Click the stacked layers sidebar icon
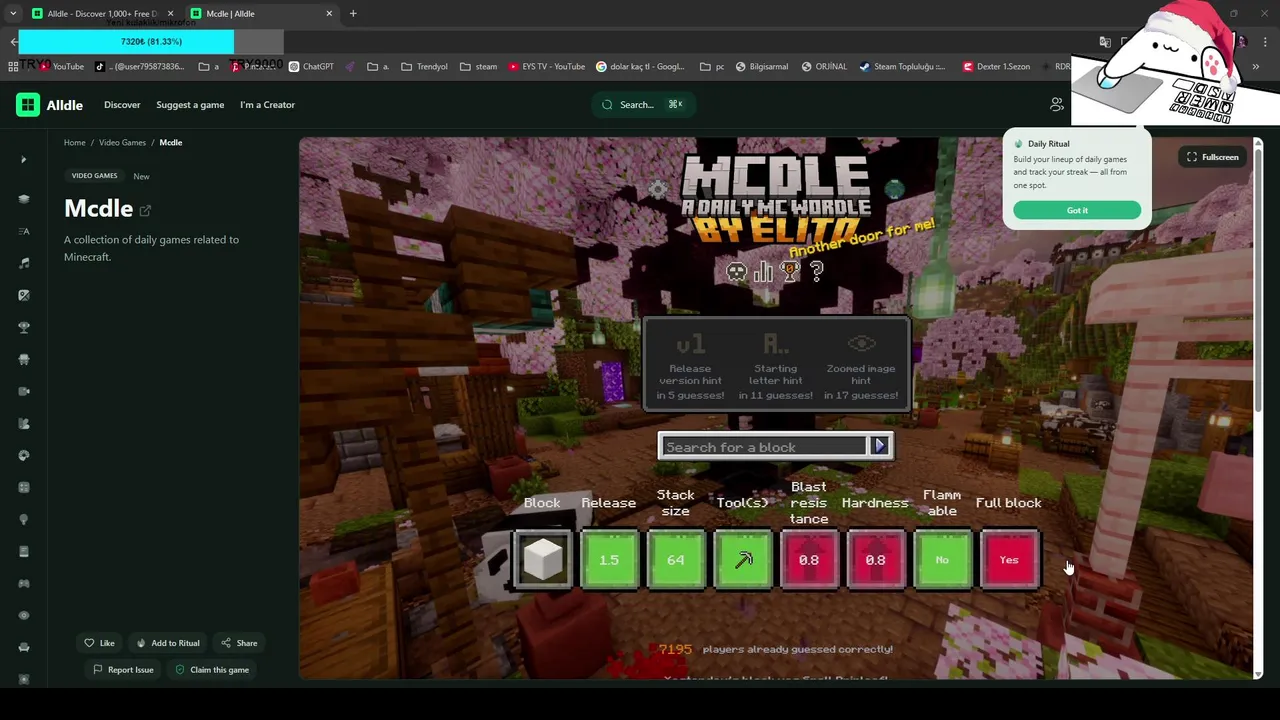Image resolution: width=1280 pixels, height=720 pixels. point(24,199)
